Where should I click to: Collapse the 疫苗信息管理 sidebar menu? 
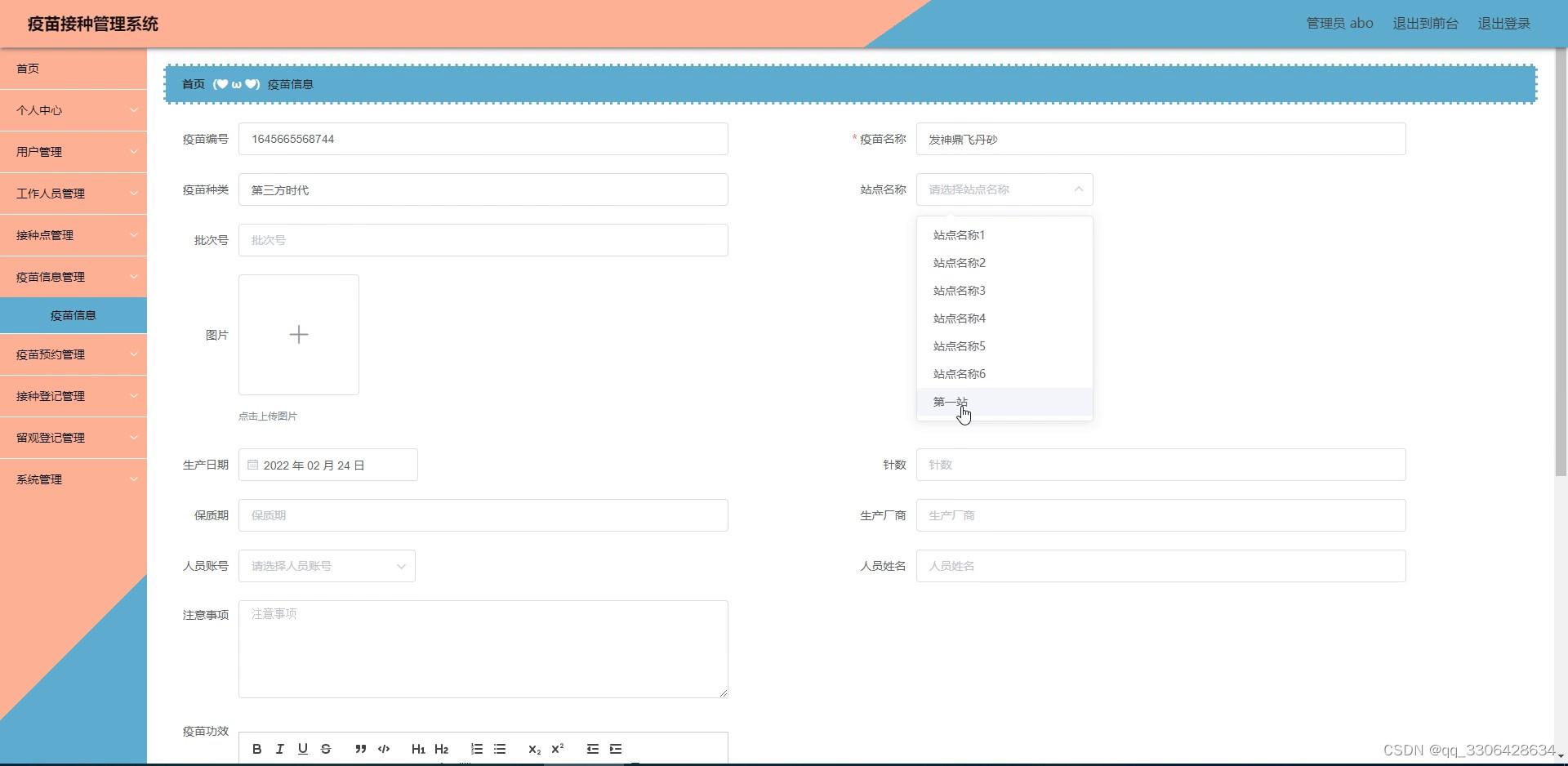[73, 277]
